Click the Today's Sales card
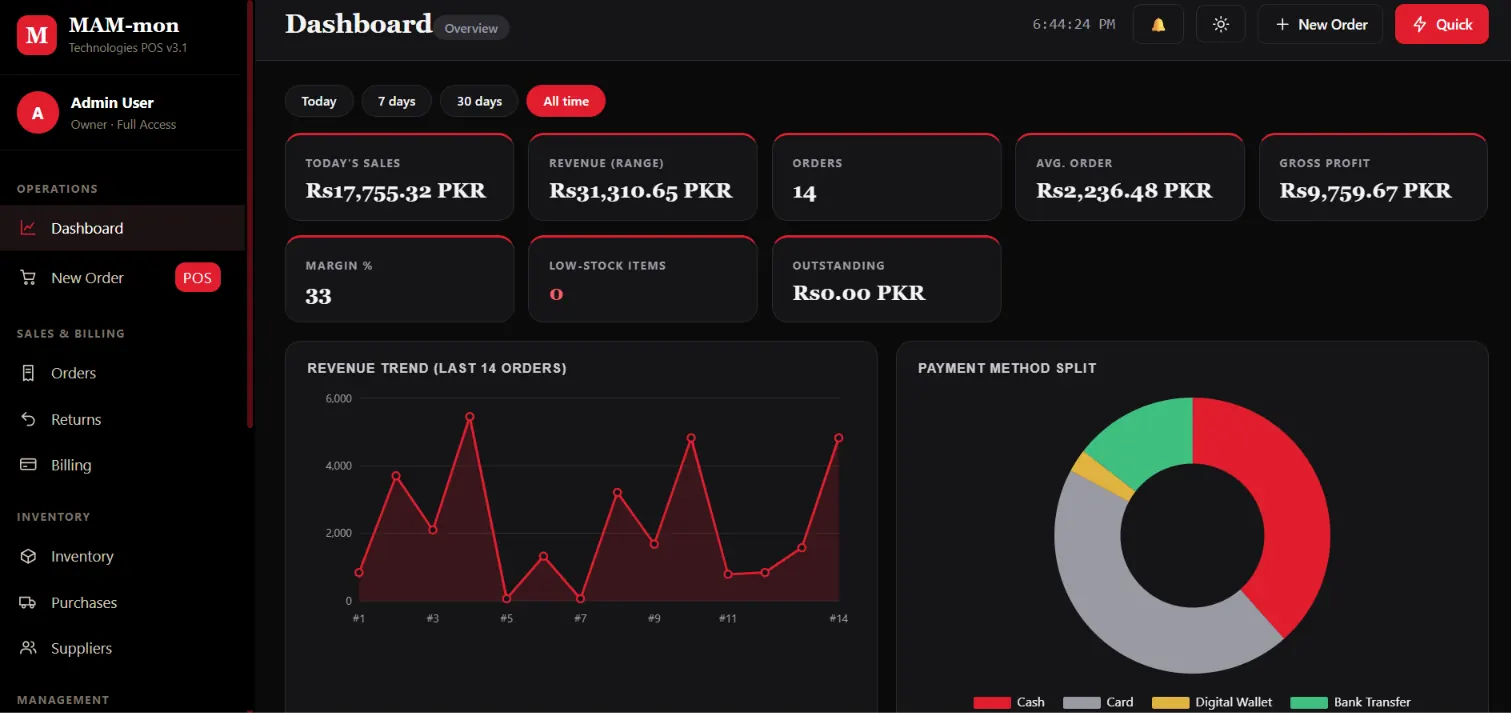This screenshot has width=1511, height=713. click(399, 177)
